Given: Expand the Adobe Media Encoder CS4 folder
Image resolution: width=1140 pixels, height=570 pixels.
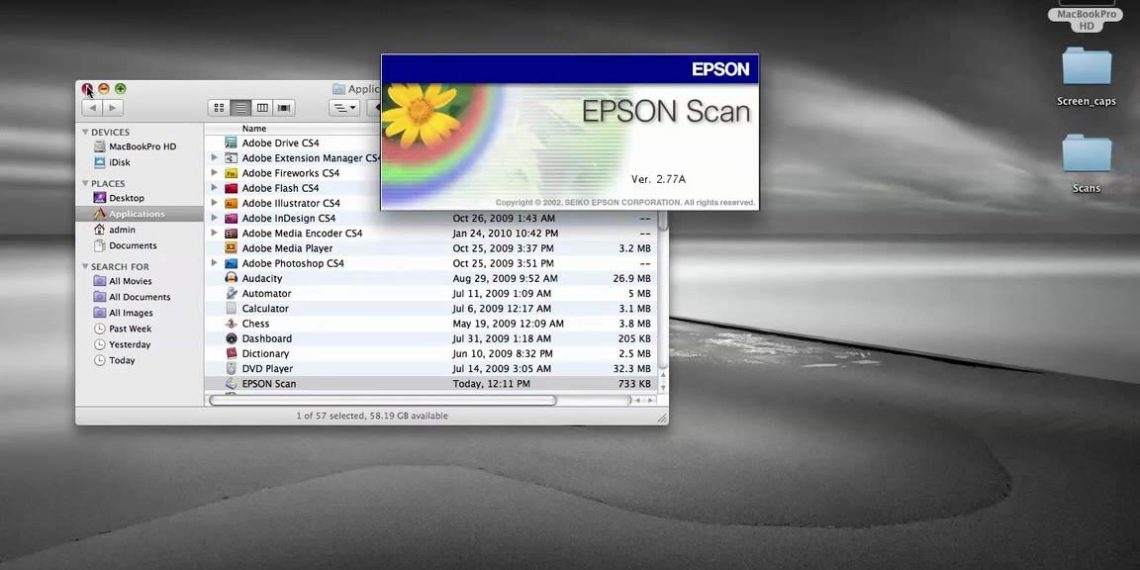Looking at the screenshot, I should [x=214, y=233].
